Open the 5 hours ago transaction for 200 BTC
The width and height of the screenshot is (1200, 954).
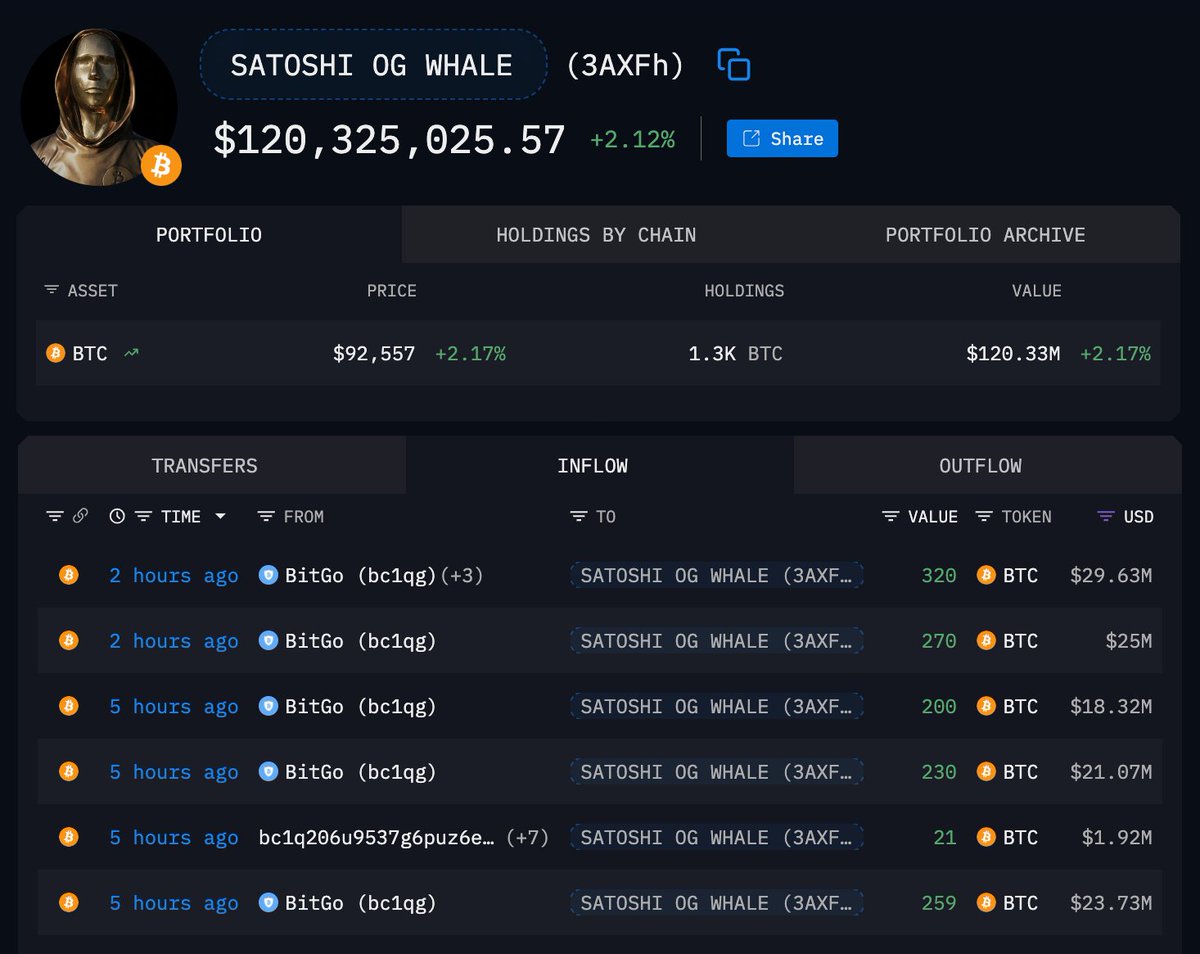click(x=174, y=707)
